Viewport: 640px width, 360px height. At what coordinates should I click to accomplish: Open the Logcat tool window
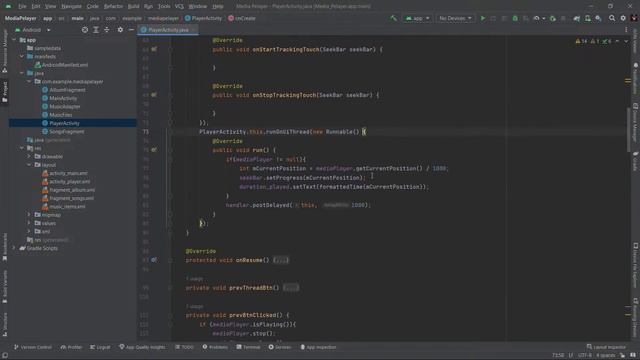point(100,347)
